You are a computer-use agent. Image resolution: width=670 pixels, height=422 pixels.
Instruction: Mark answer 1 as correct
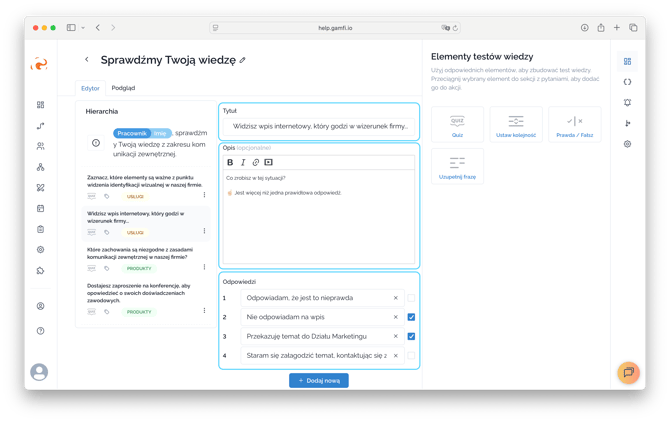pyautogui.click(x=412, y=298)
